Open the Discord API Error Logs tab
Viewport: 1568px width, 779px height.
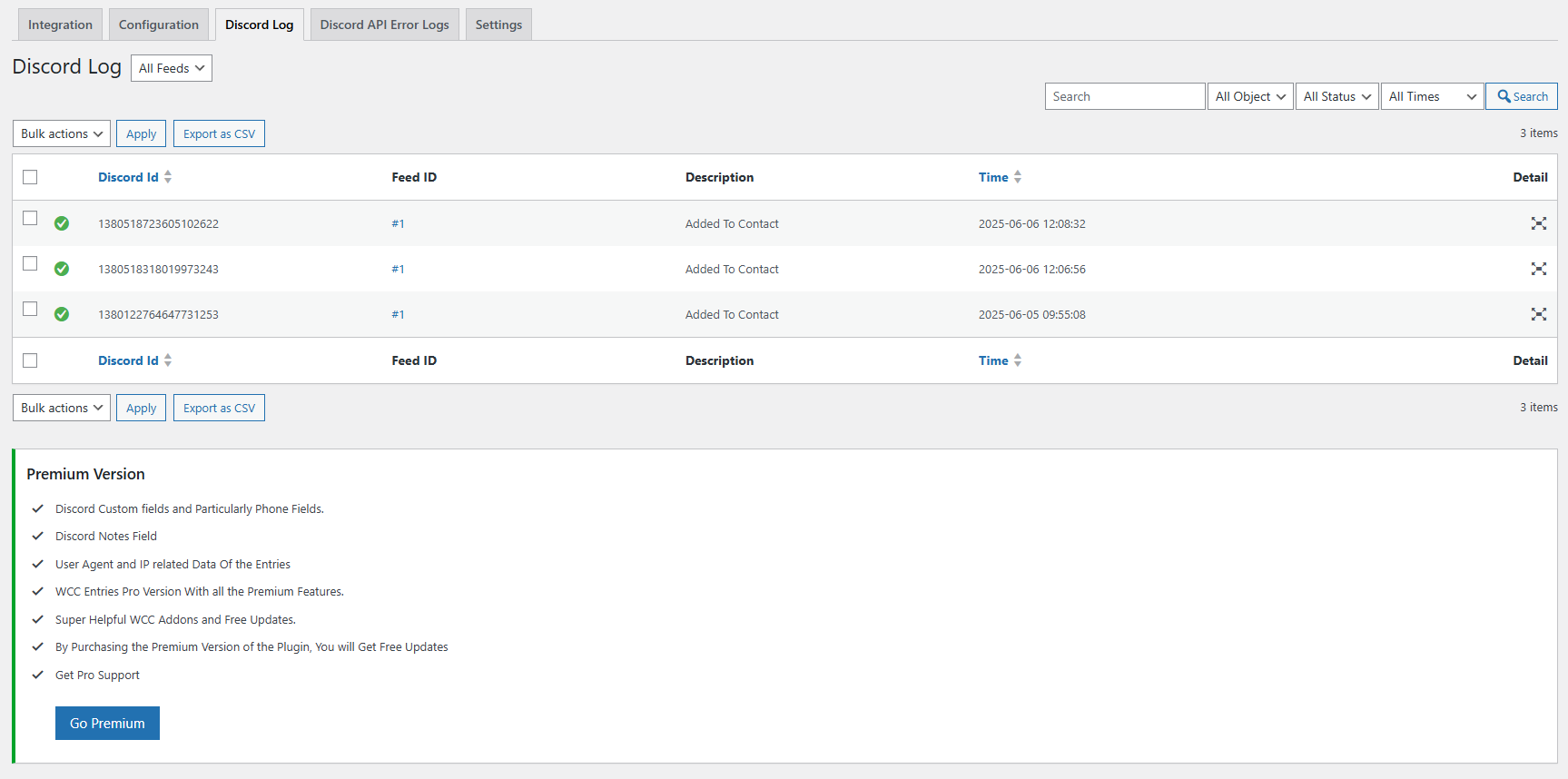point(385,25)
